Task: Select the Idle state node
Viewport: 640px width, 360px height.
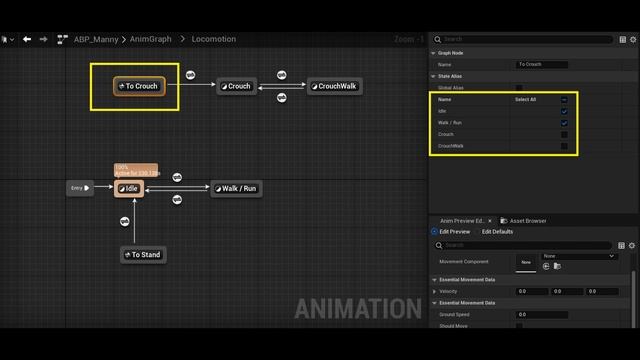Action: (x=129, y=189)
